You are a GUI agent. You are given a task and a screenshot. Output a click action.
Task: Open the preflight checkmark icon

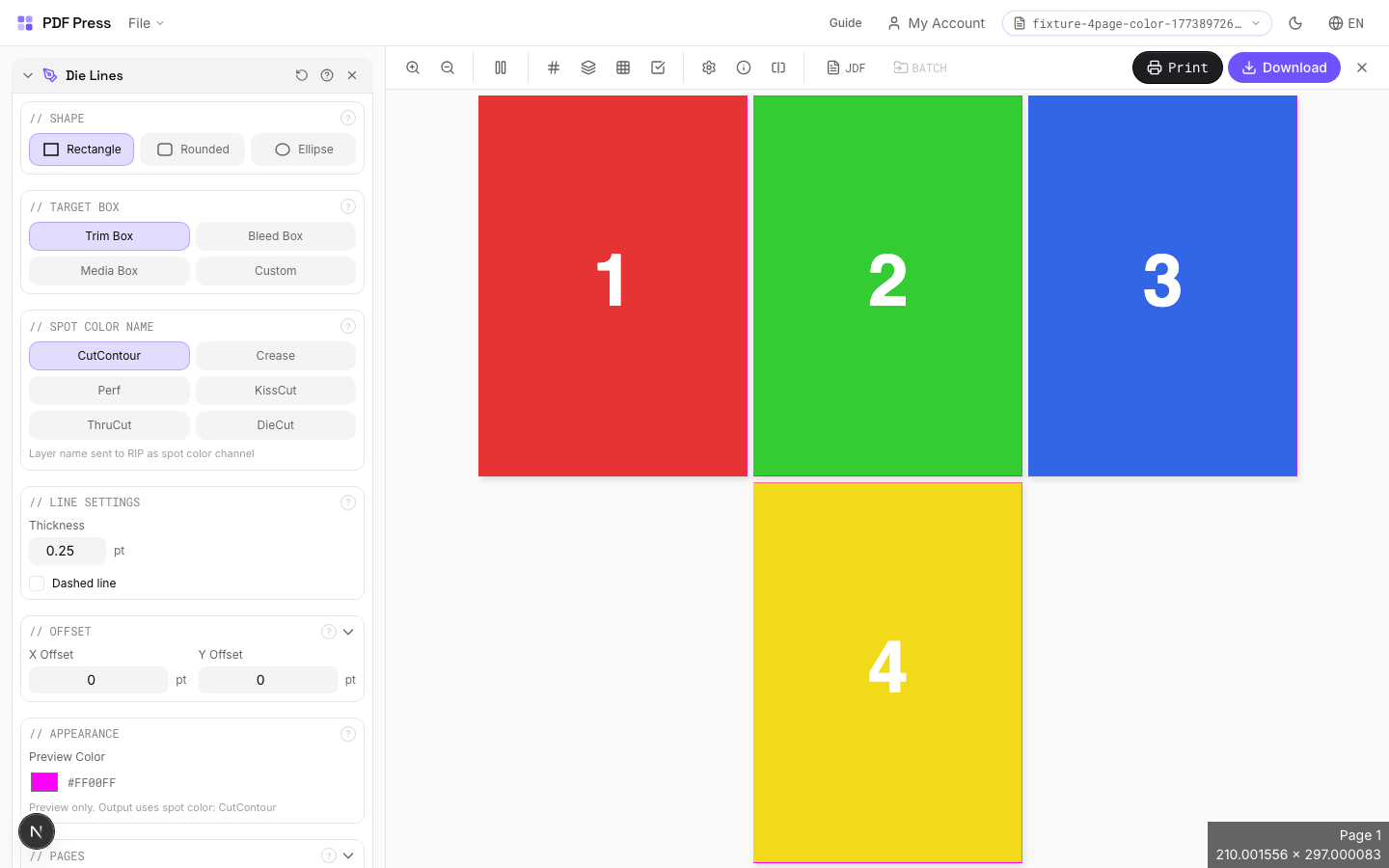(658, 68)
